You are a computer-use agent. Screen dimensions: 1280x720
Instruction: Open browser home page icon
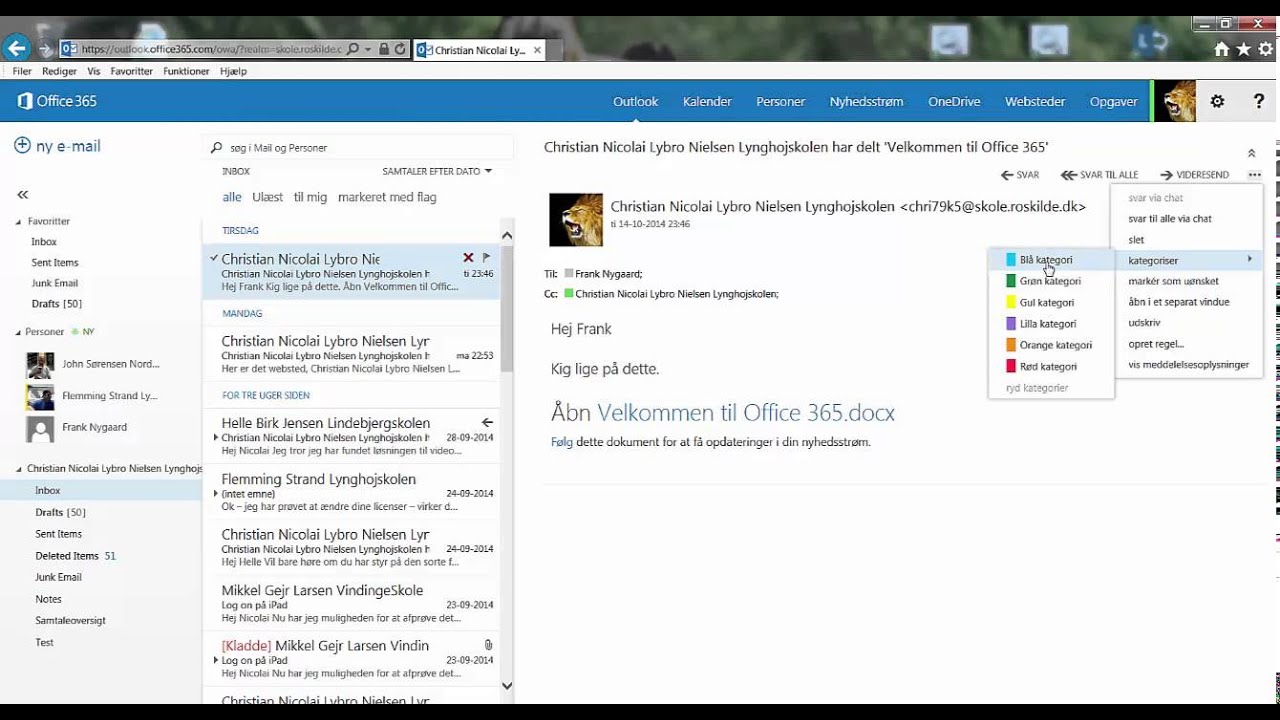pyautogui.click(x=1221, y=49)
